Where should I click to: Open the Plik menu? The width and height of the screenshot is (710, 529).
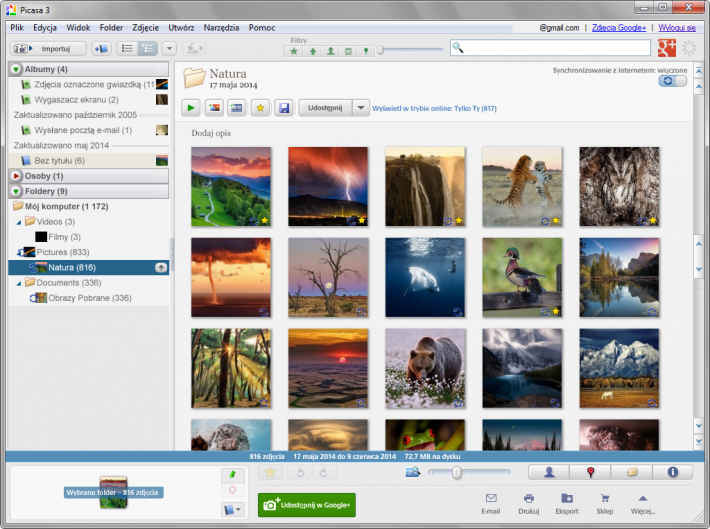pos(17,28)
